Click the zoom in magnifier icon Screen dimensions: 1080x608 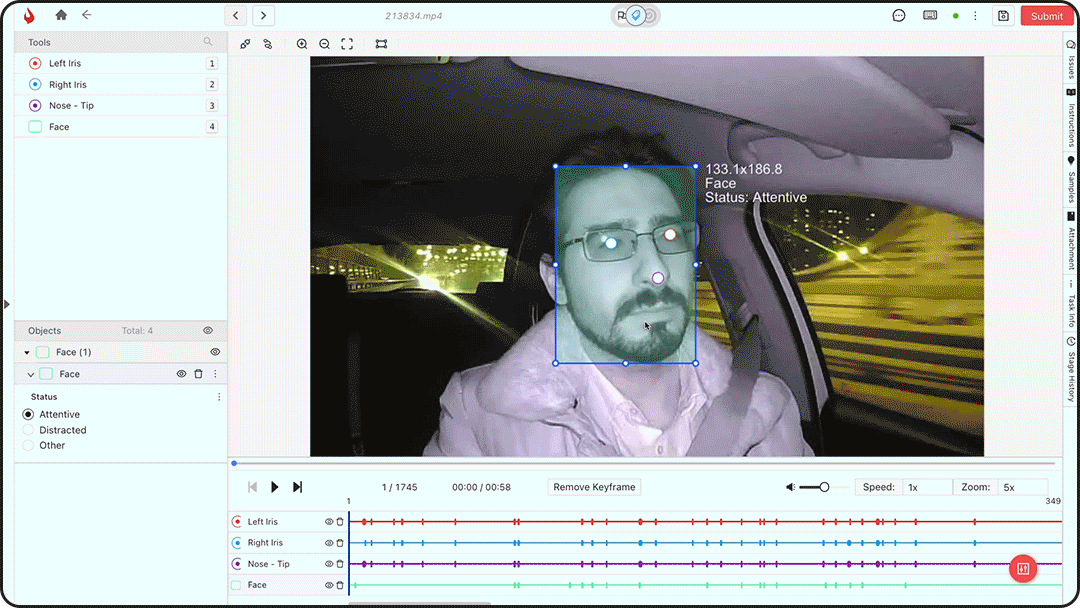pyautogui.click(x=302, y=44)
